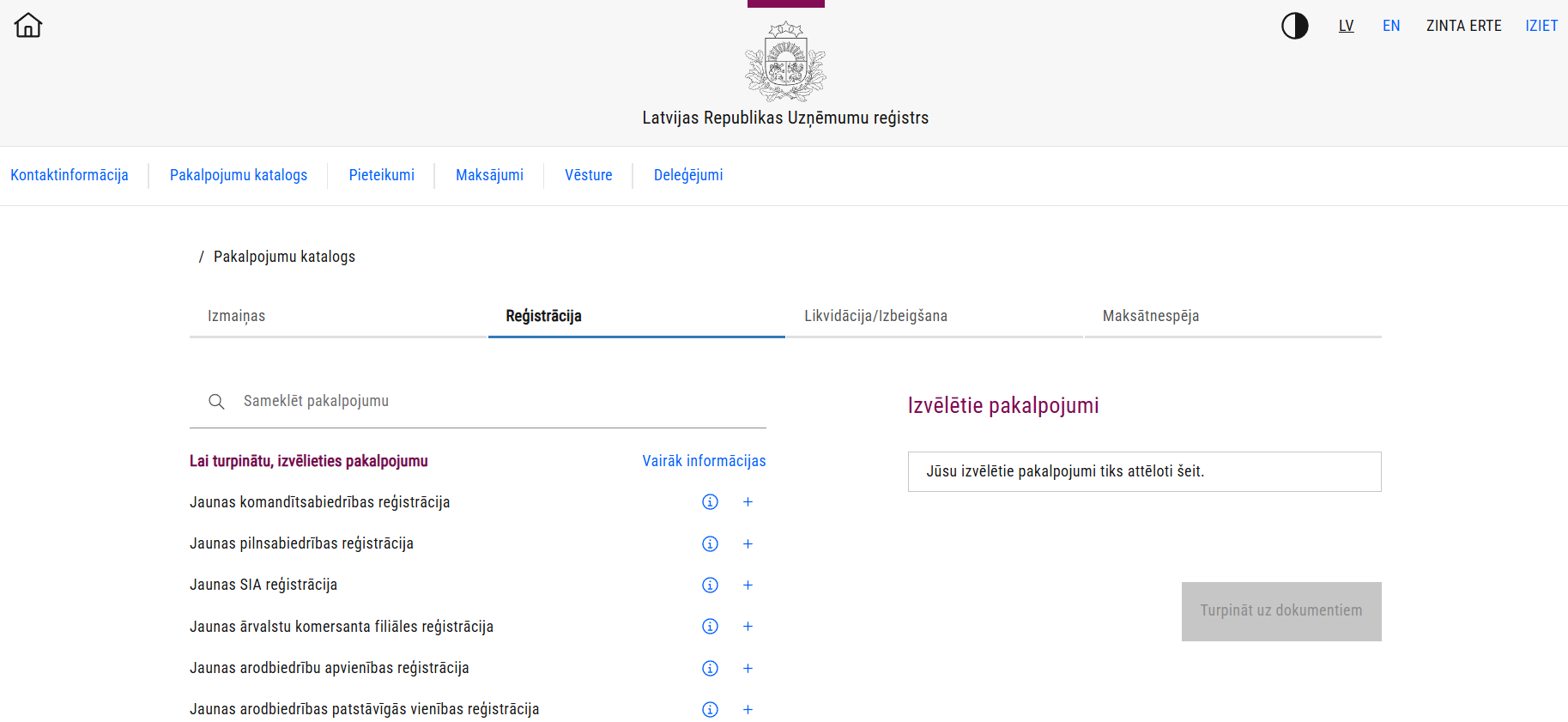This screenshot has width=1568, height=722.
Task: Add arodbiedrības patstāvīgās vienības reģistrācija with plus
Action: 748,709
